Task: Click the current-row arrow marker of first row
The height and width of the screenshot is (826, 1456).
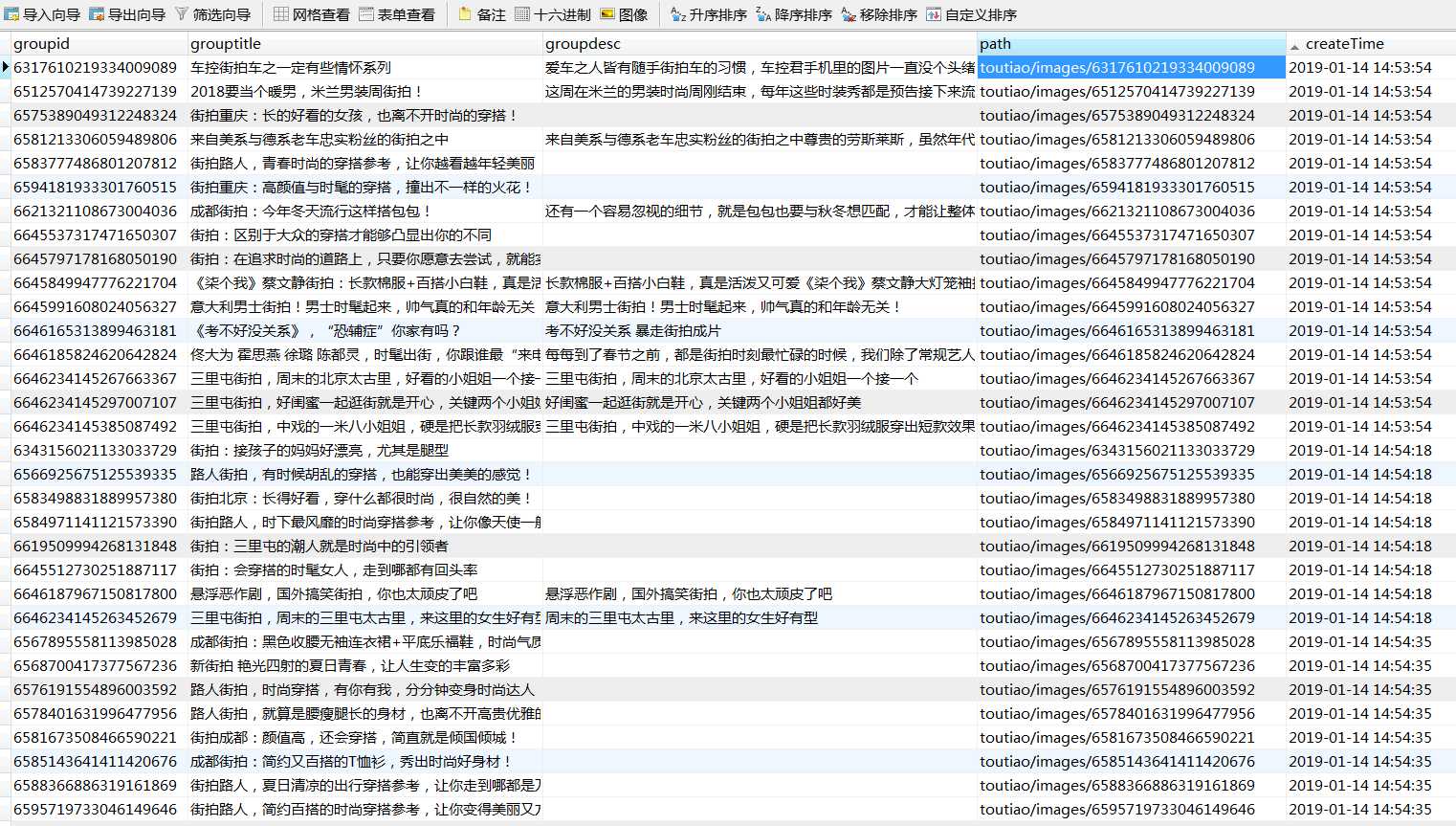Action: (6, 67)
